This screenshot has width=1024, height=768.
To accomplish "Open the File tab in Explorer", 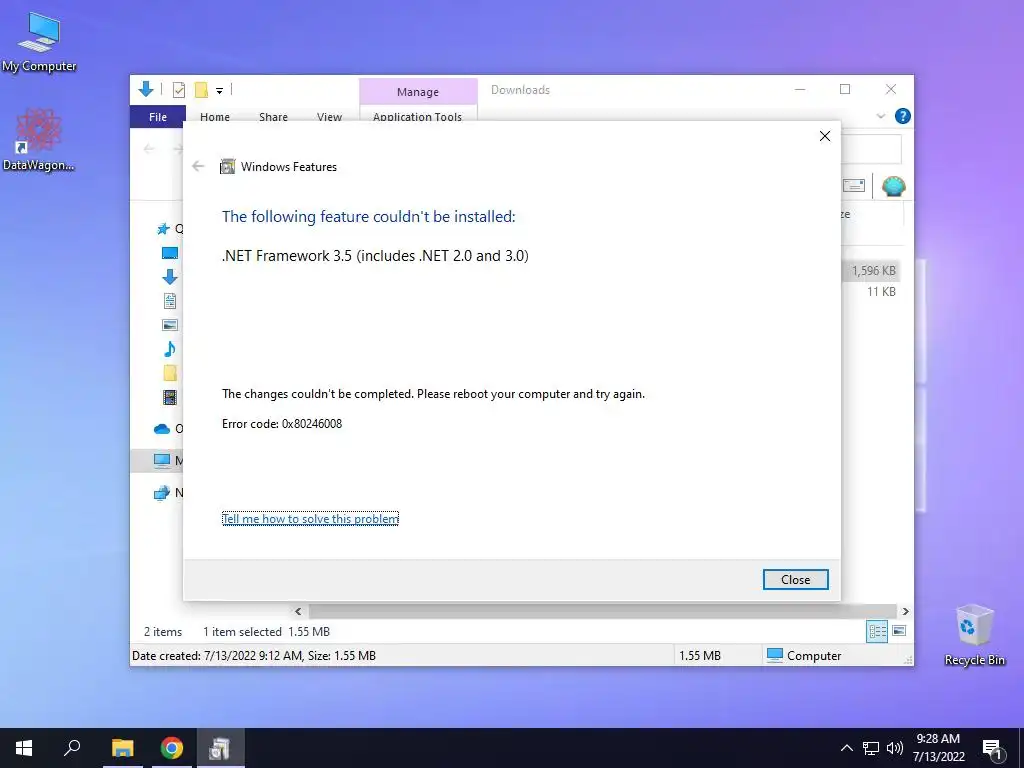I will (x=158, y=117).
